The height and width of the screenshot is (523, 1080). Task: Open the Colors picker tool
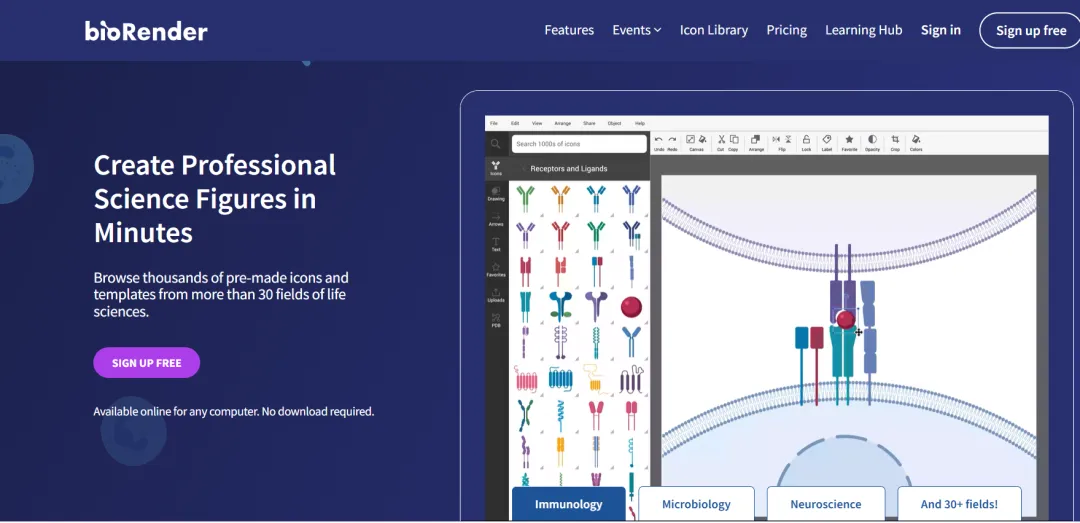pos(916,142)
